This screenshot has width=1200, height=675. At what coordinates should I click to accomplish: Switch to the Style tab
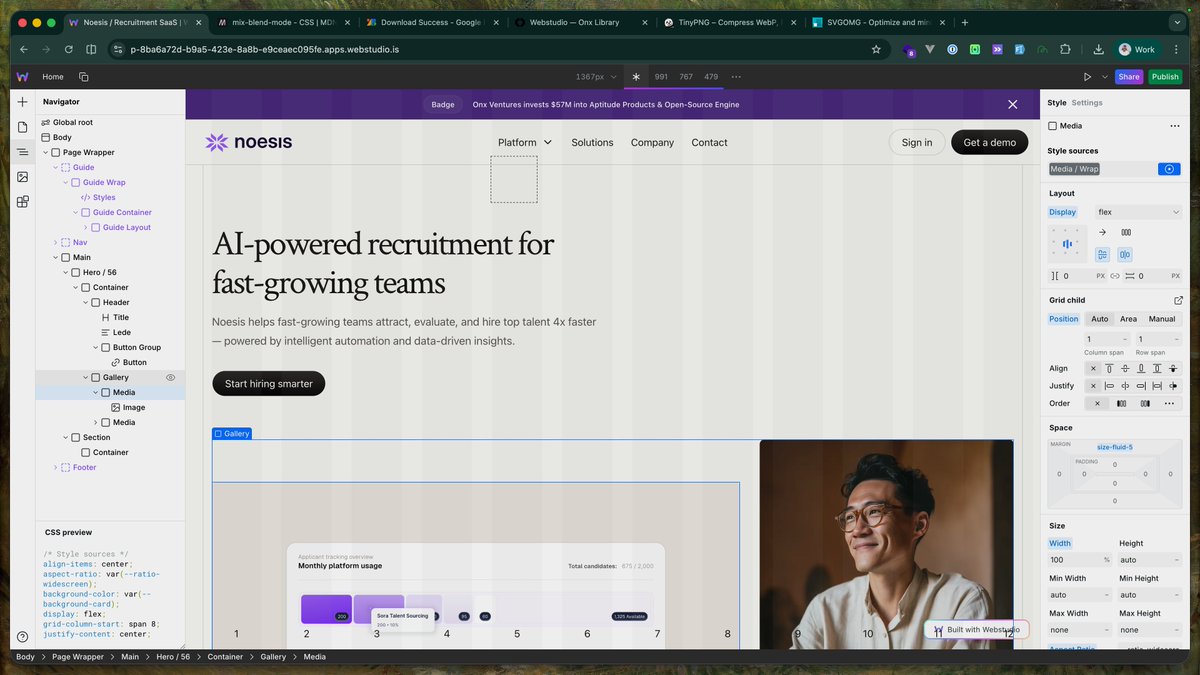pos(1057,103)
